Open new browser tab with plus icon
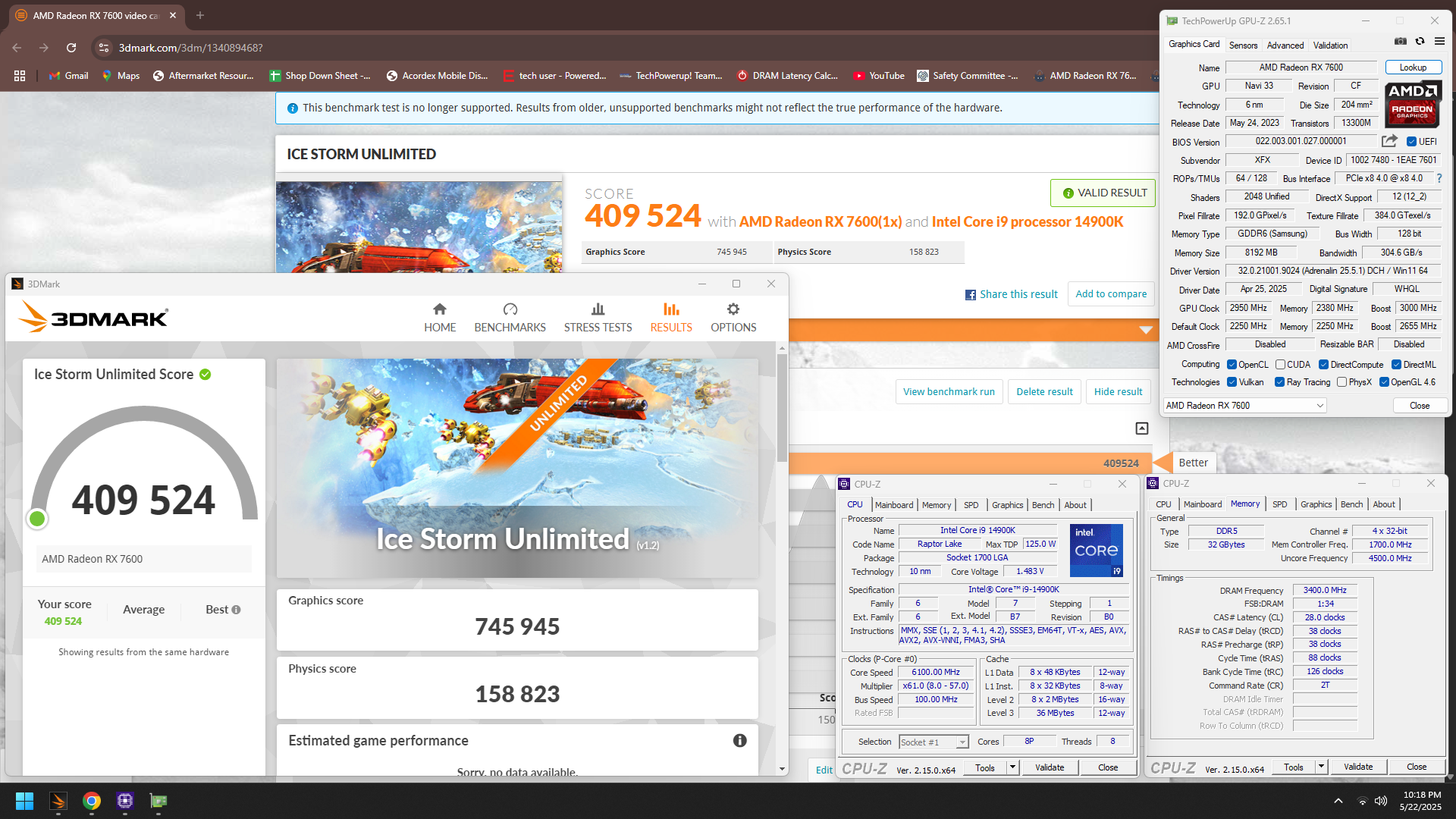Image resolution: width=1456 pixels, height=819 pixels. click(x=200, y=15)
